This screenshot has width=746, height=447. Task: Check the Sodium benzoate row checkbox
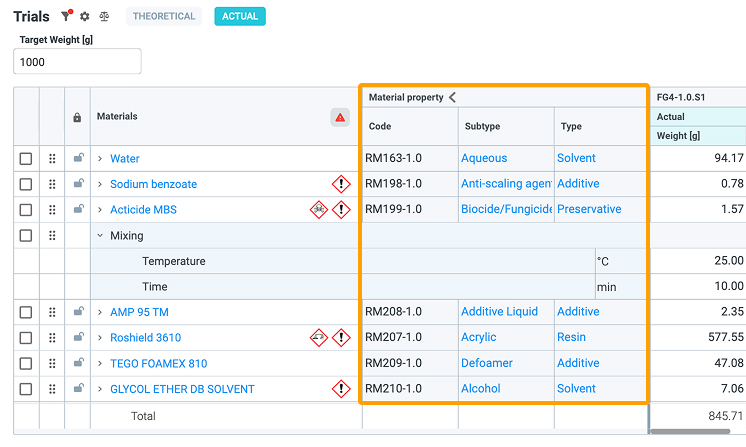pos(26,184)
